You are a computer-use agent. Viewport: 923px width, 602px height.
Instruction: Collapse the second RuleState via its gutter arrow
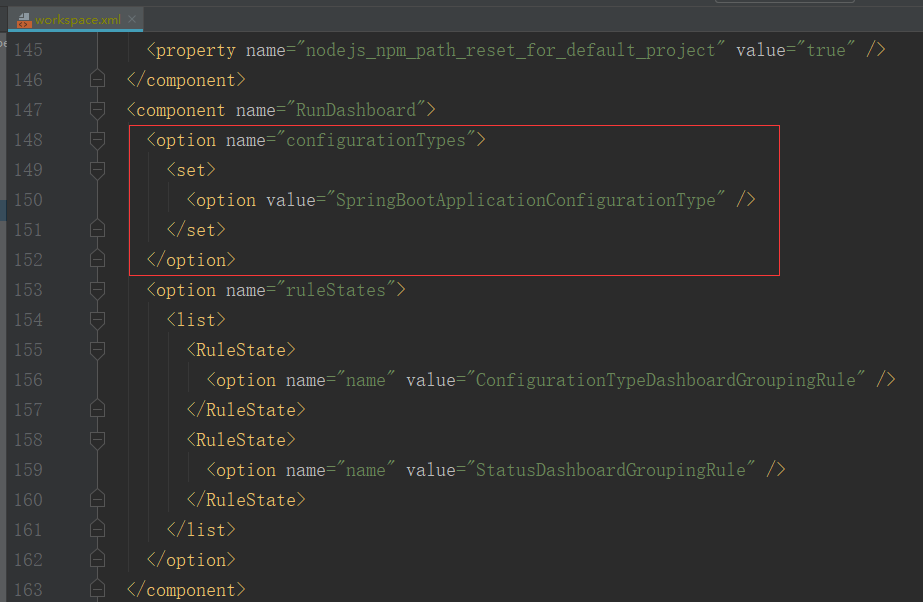click(x=97, y=439)
